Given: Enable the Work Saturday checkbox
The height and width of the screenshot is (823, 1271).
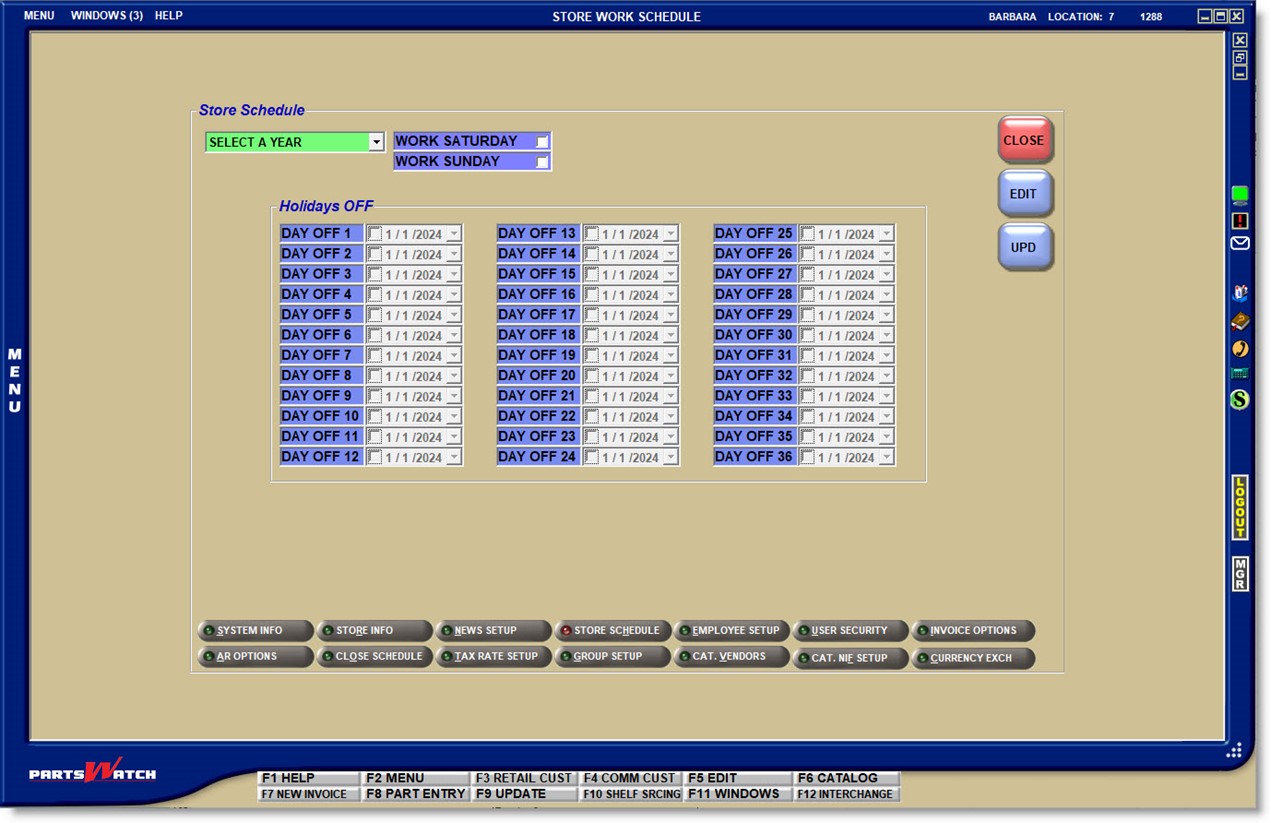Looking at the screenshot, I should 542,141.
